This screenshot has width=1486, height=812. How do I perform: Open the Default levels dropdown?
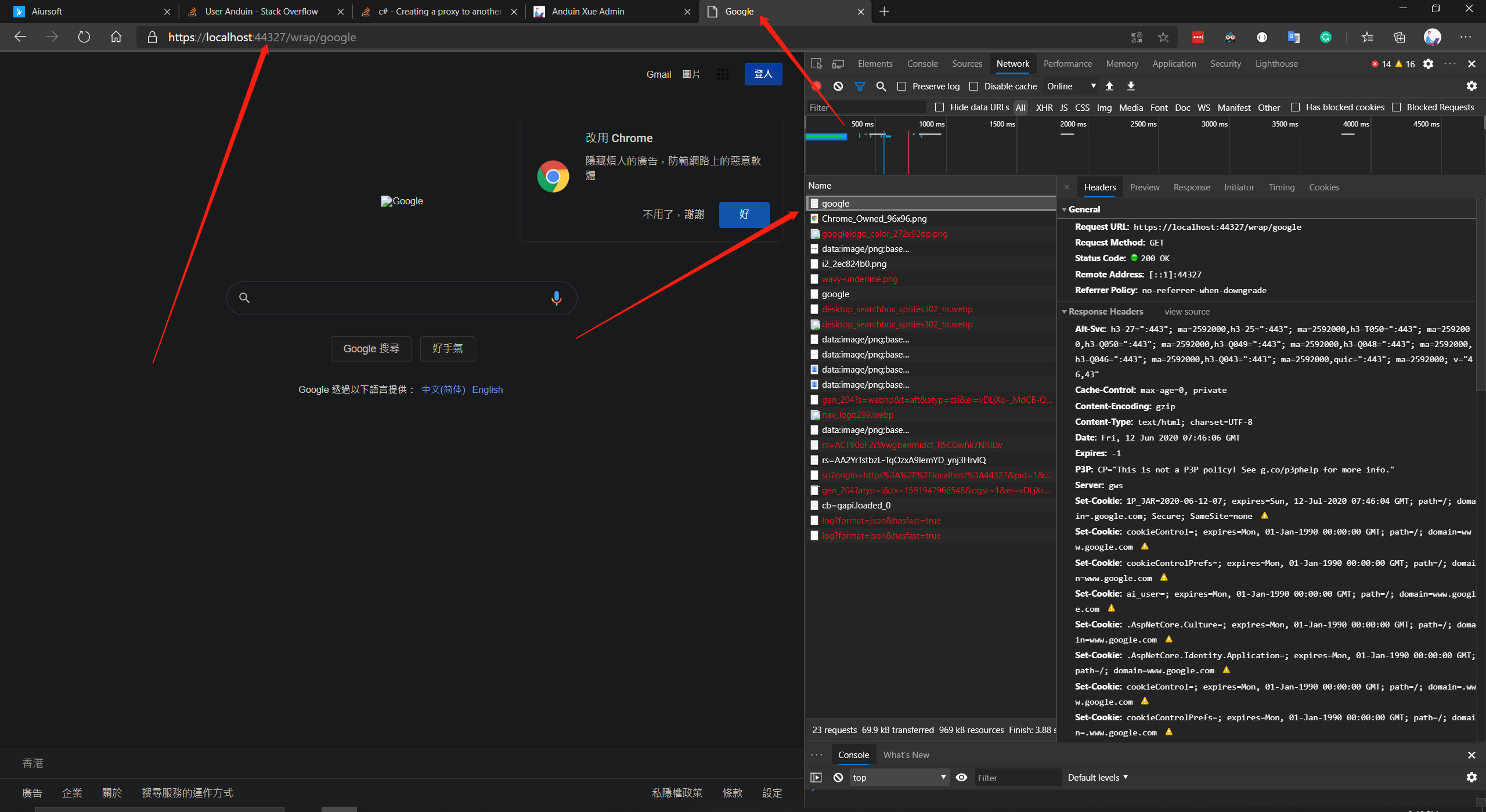(x=1097, y=777)
